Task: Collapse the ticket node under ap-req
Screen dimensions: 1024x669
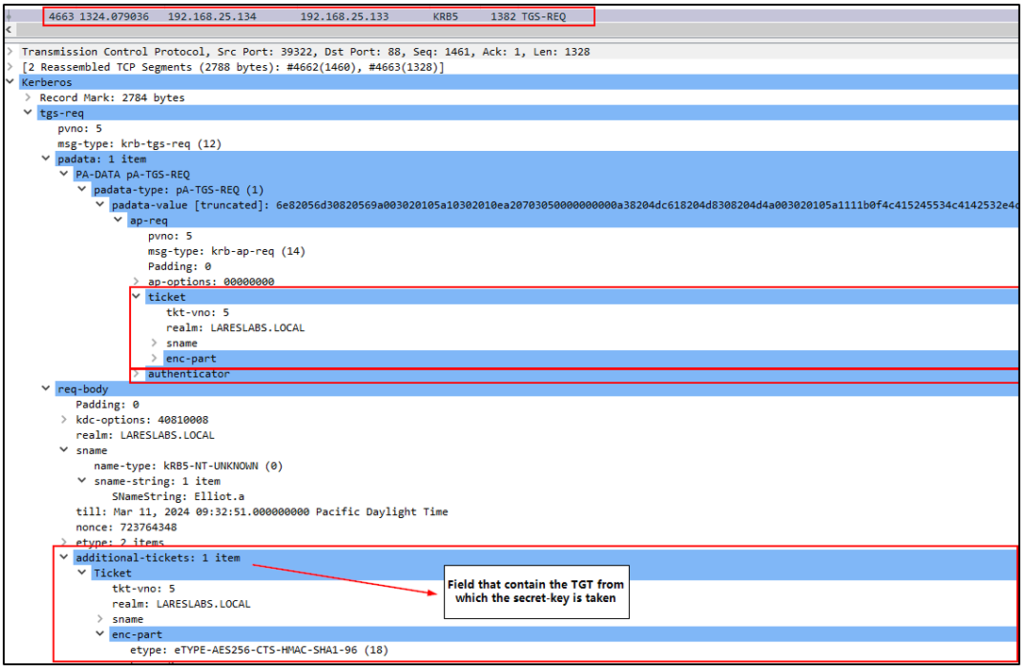Action: (136, 297)
